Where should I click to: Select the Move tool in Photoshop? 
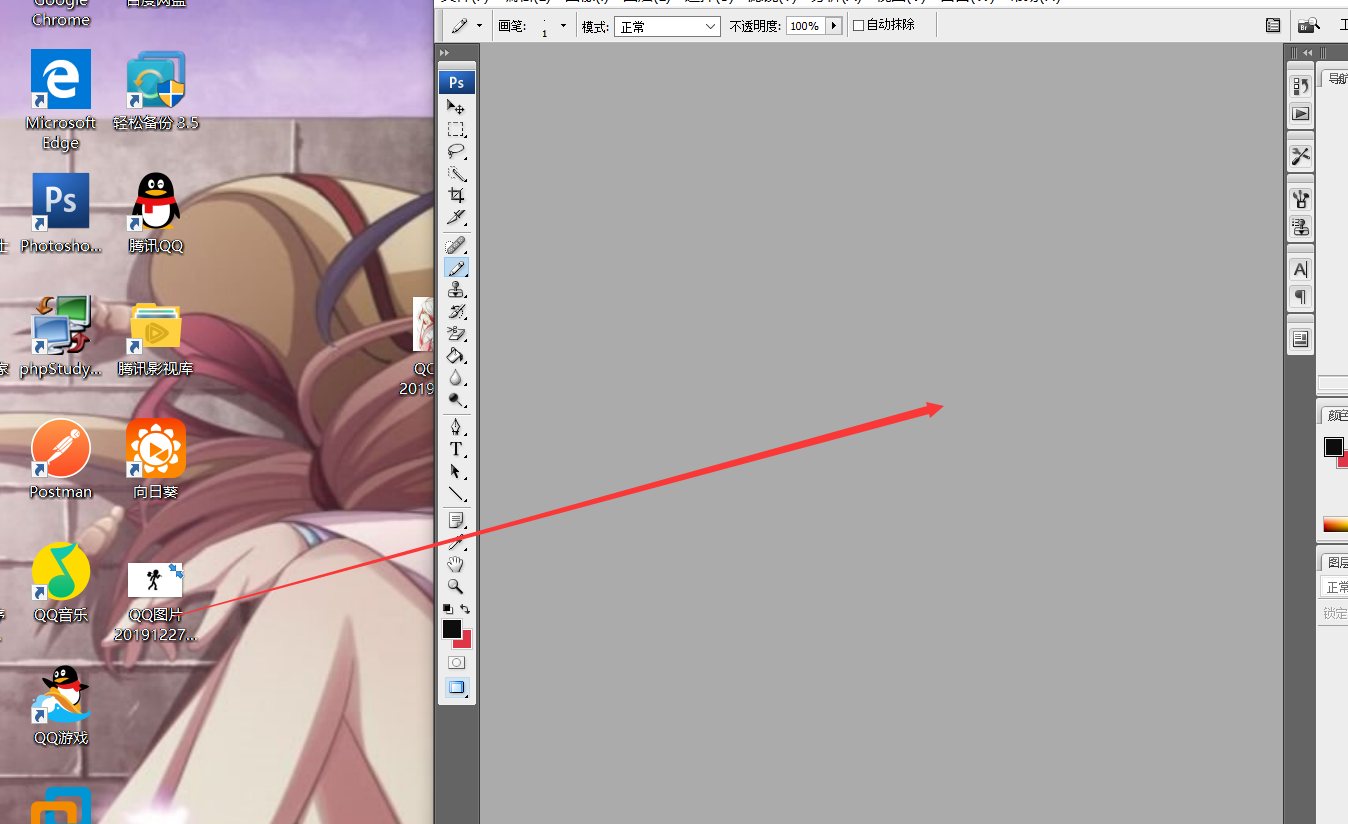(x=456, y=107)
